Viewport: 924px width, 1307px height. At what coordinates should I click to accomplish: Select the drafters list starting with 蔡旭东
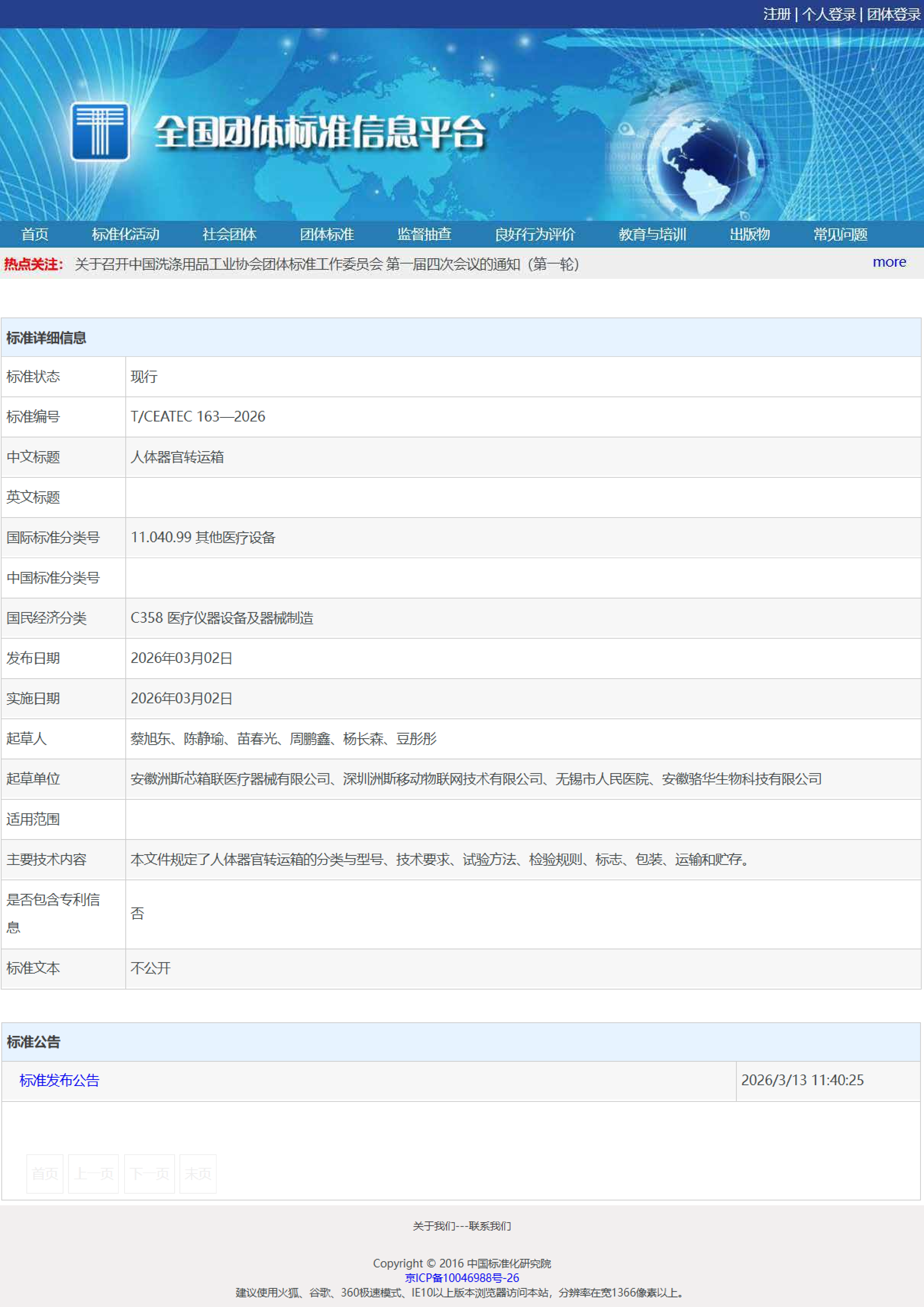[x=283, y=739]
